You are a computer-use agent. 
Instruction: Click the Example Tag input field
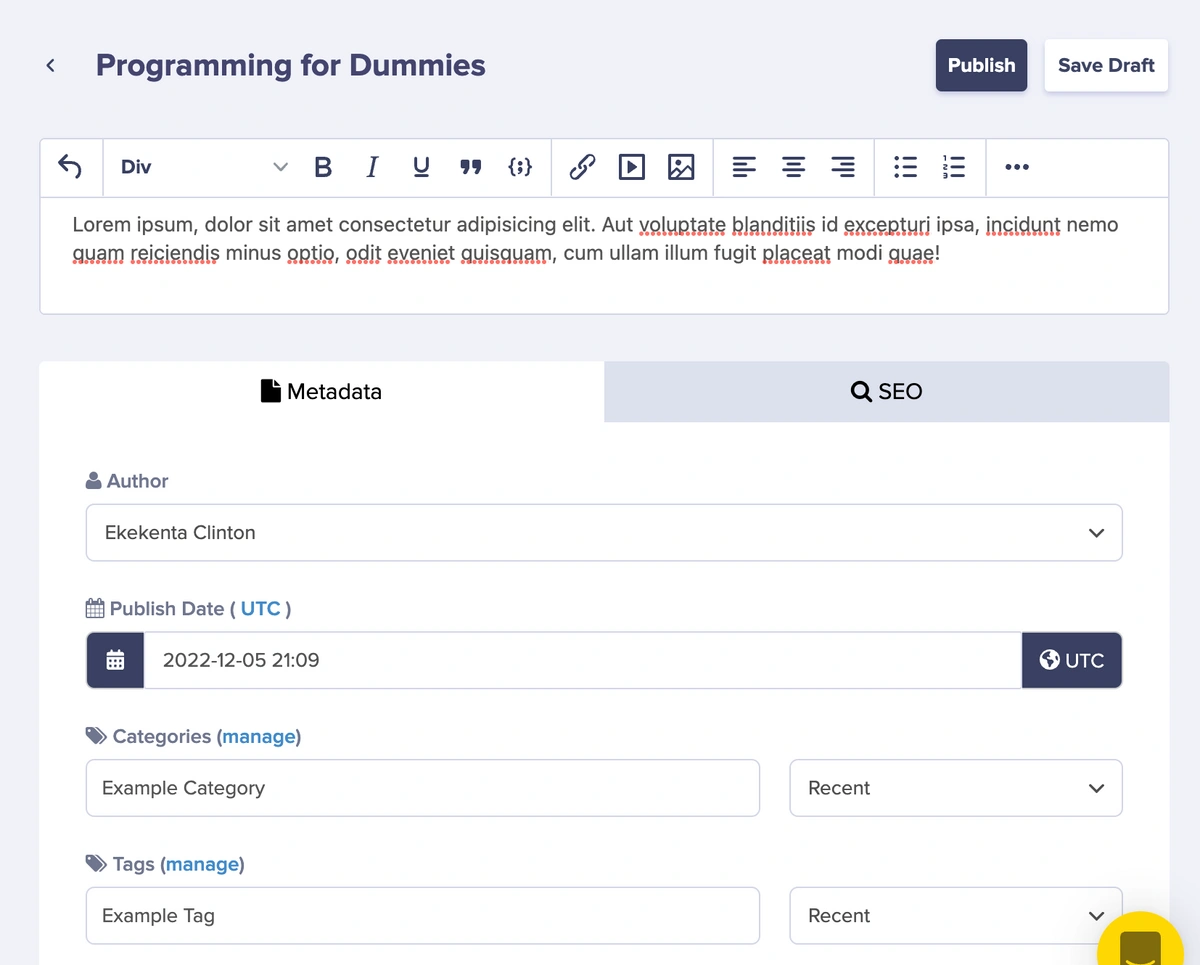[x=422, y=916]
